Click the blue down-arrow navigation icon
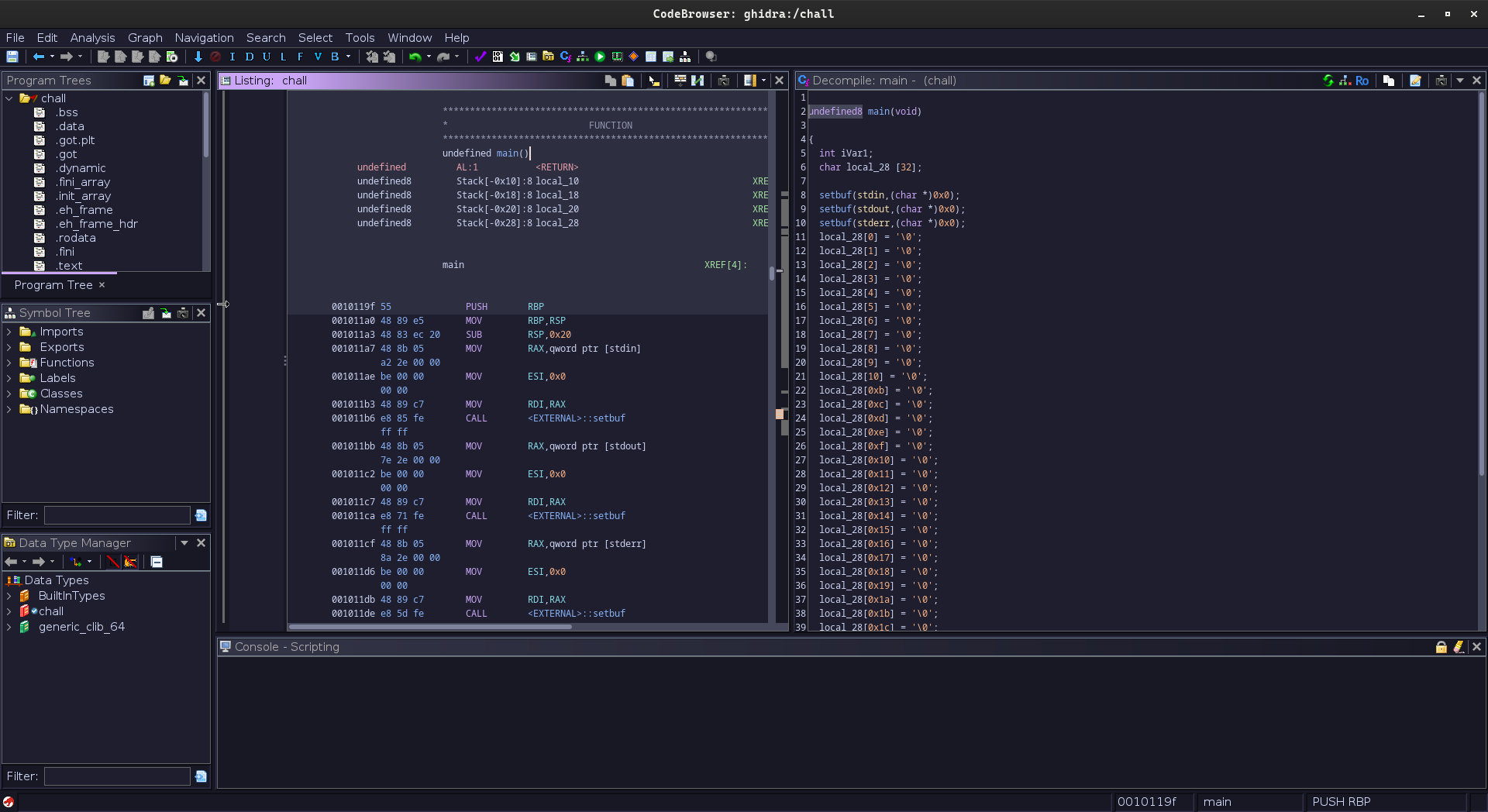Viewport: 1488px width, 812px height. pyautogui.click(x=198, y=57)
